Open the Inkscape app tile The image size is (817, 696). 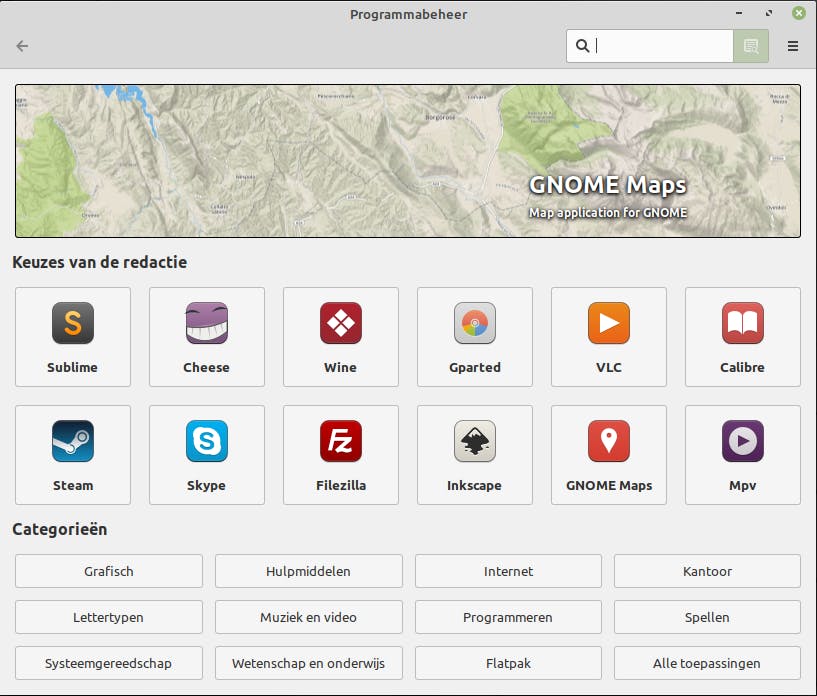475,455
